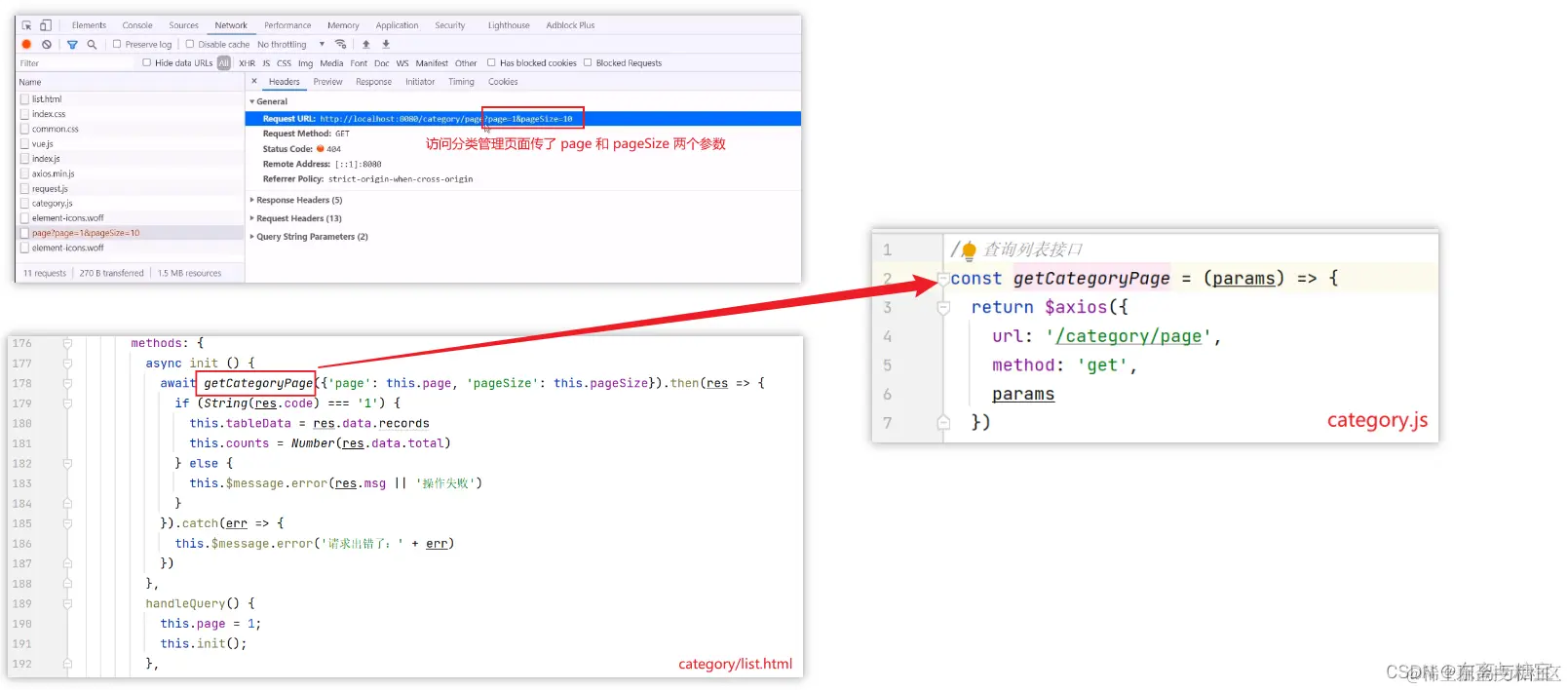1568x690 pixels.
Task: Click the '/category/page' url string in code
Action: (x=1128, y=336)
